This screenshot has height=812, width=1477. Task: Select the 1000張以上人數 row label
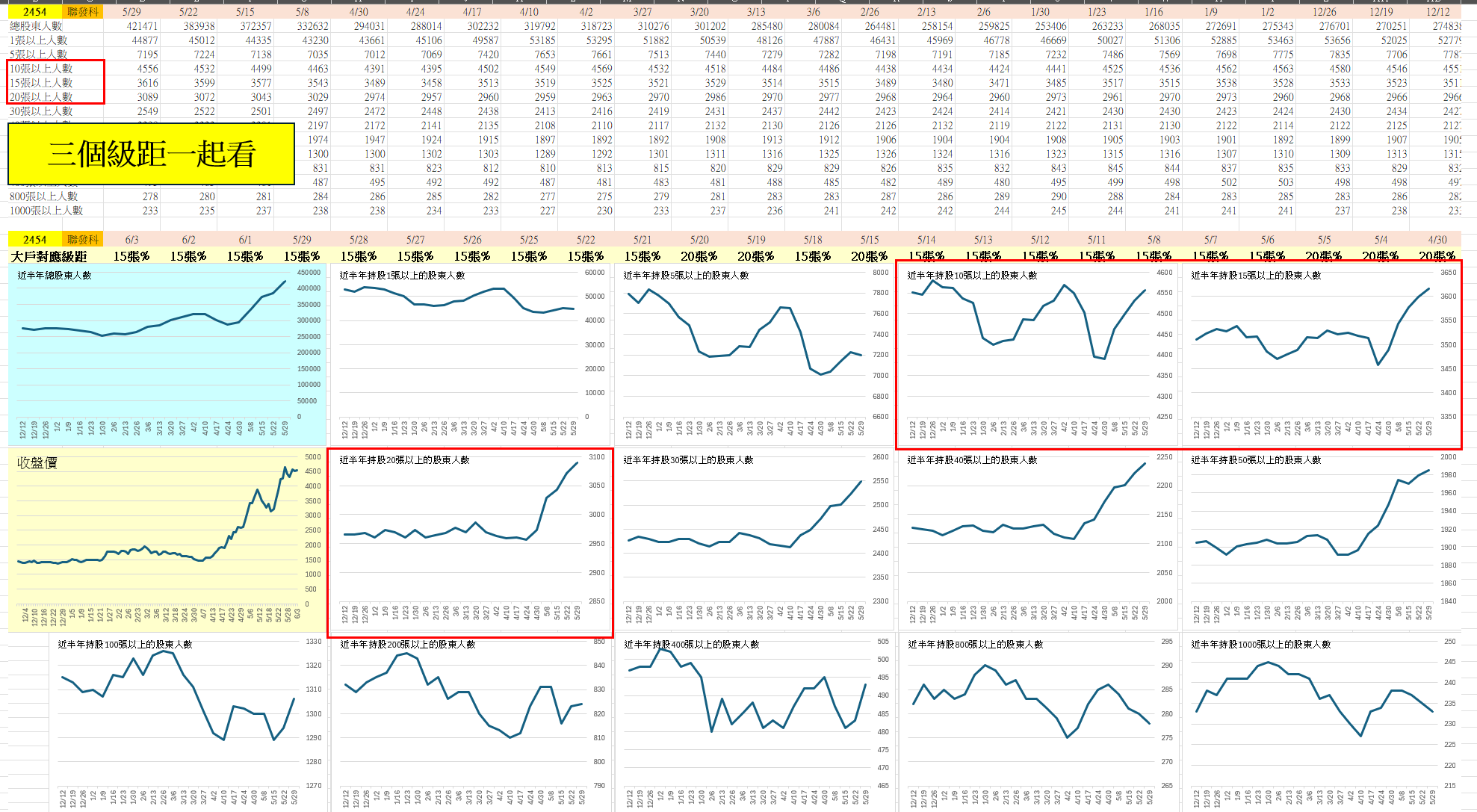tap(46, 211)
